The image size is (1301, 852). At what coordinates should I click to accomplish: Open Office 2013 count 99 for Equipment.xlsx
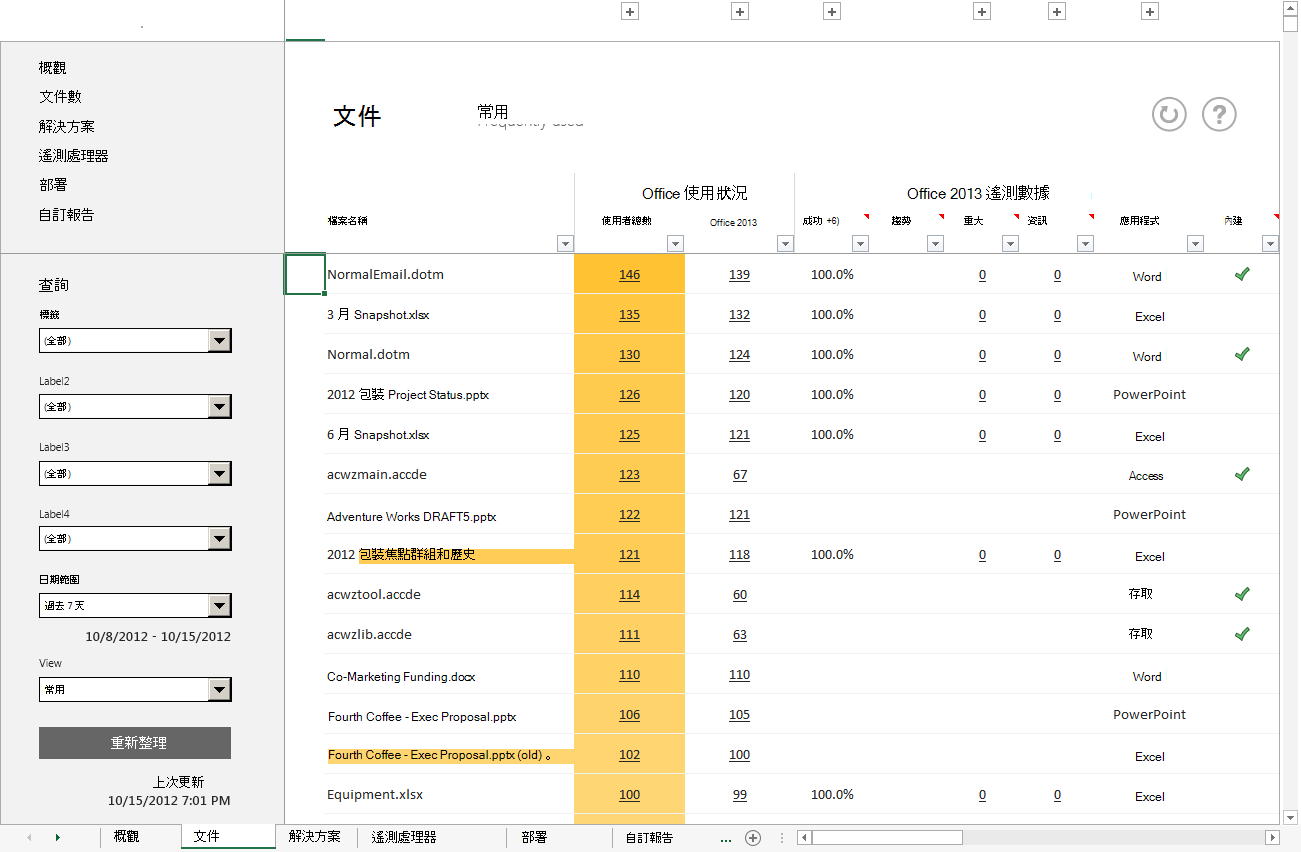pos(740,795)
